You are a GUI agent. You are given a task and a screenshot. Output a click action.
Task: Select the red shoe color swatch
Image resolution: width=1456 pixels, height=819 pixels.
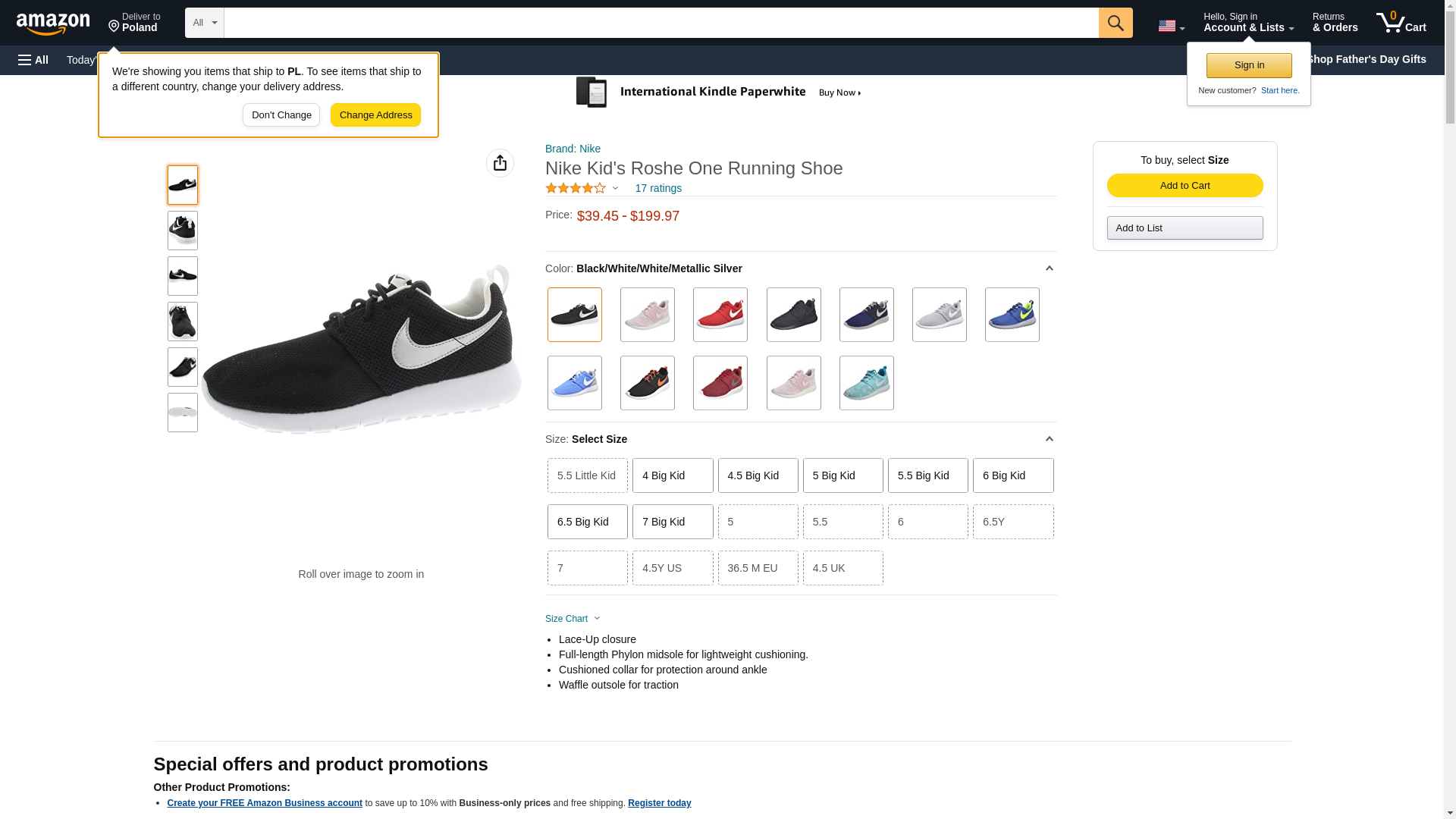(720, 315)
